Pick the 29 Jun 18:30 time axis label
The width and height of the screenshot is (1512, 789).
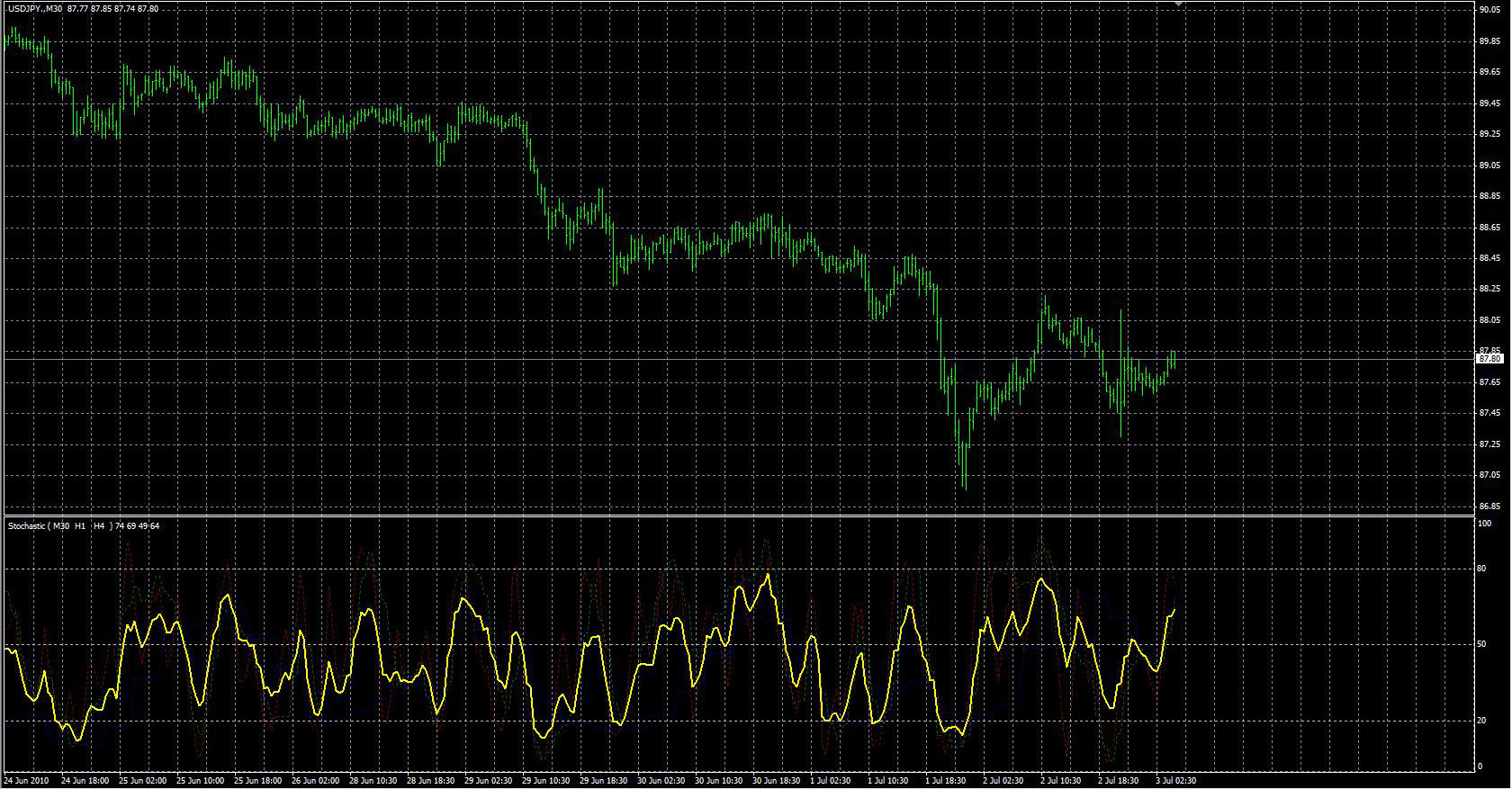pos(603,781)
